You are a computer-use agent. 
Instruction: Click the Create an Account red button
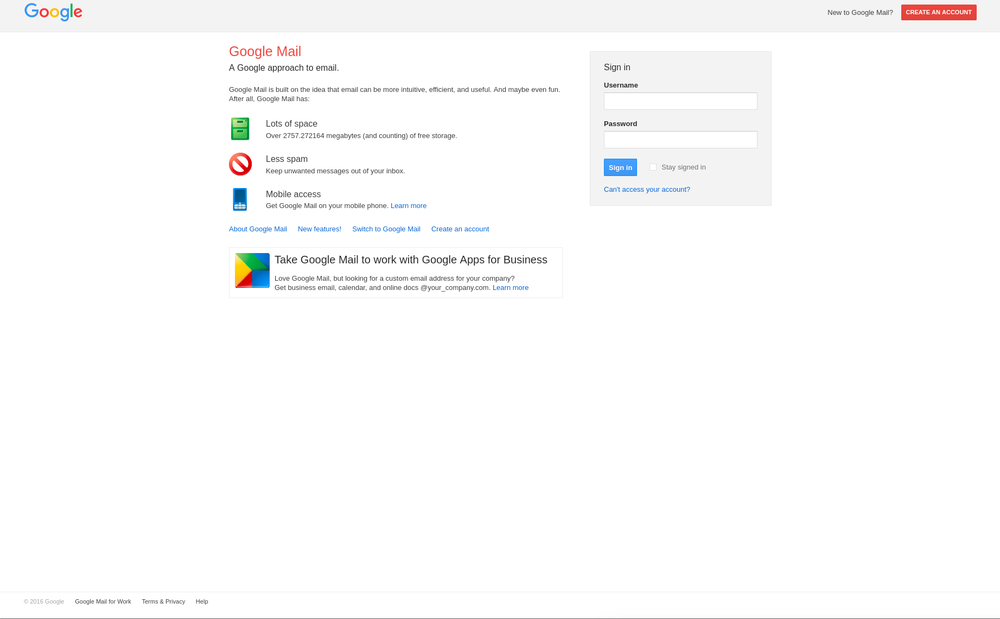tap(938, 12)
